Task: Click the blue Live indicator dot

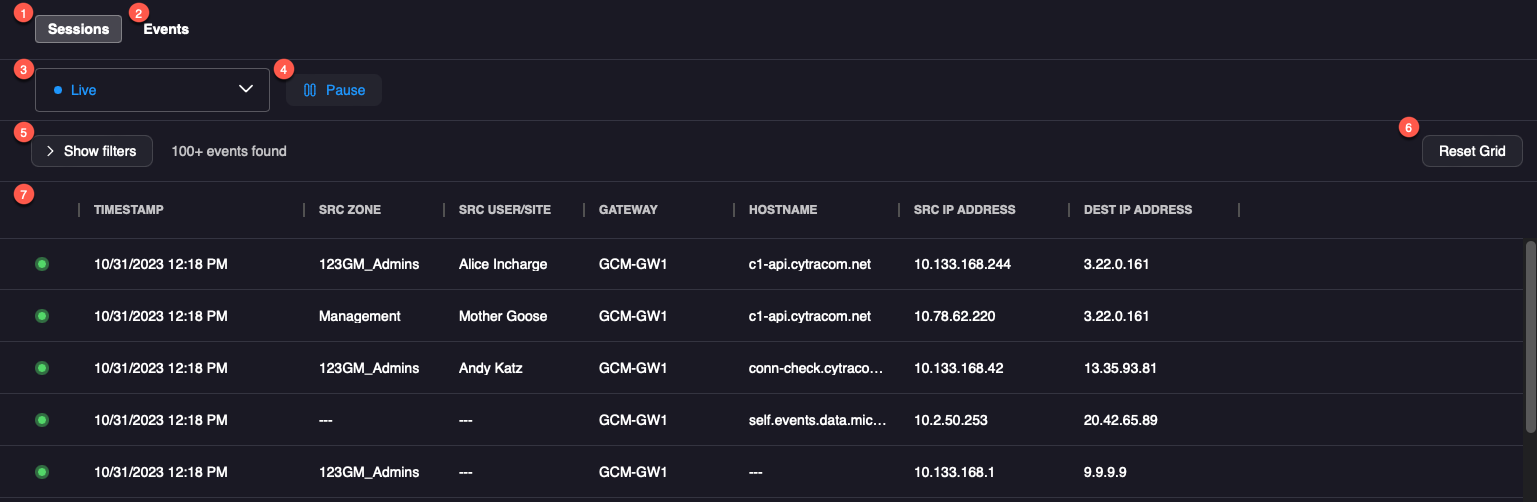Action: [x=58, y=90]
